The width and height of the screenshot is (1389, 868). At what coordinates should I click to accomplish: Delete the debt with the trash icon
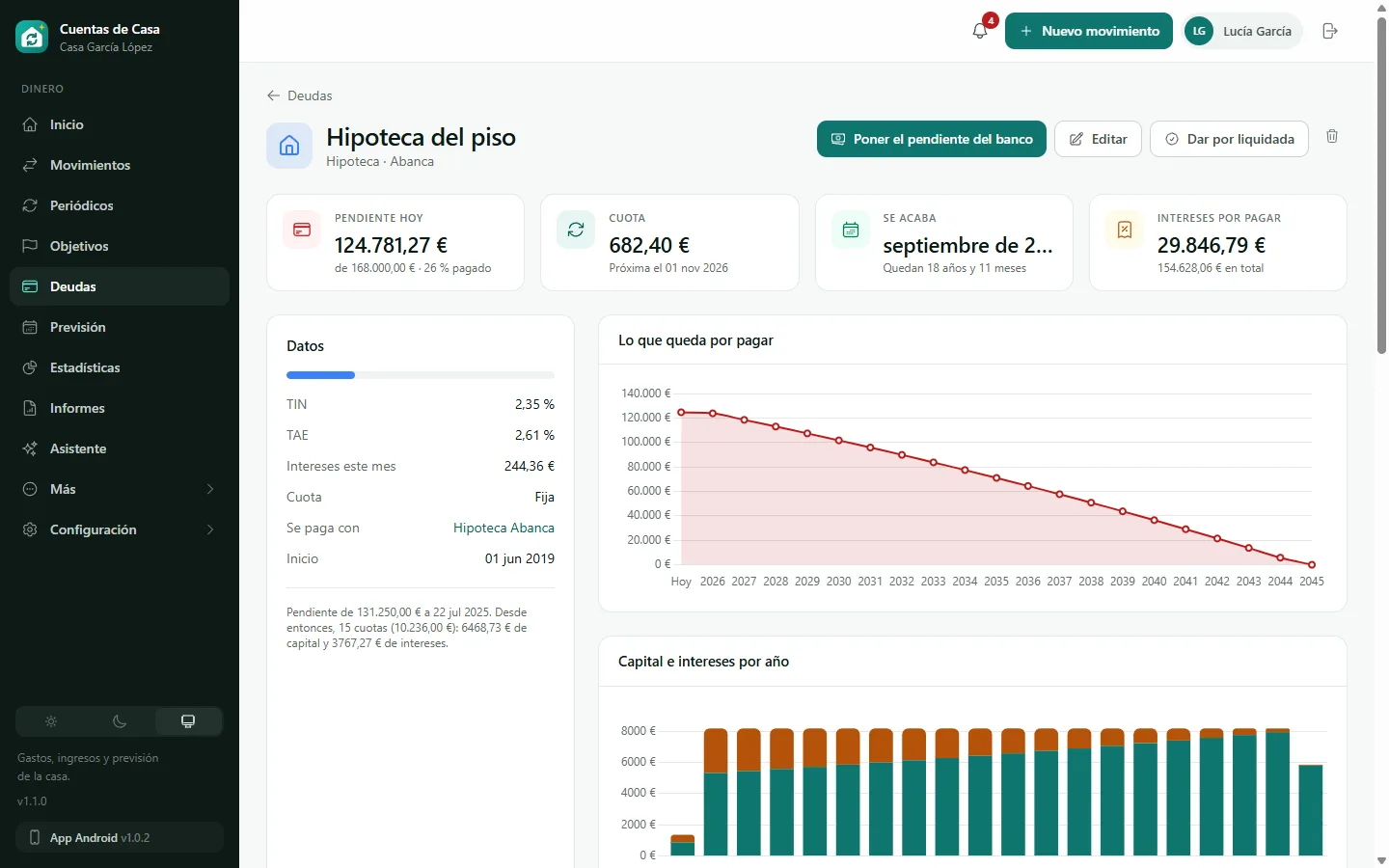tap(1332, 137)
